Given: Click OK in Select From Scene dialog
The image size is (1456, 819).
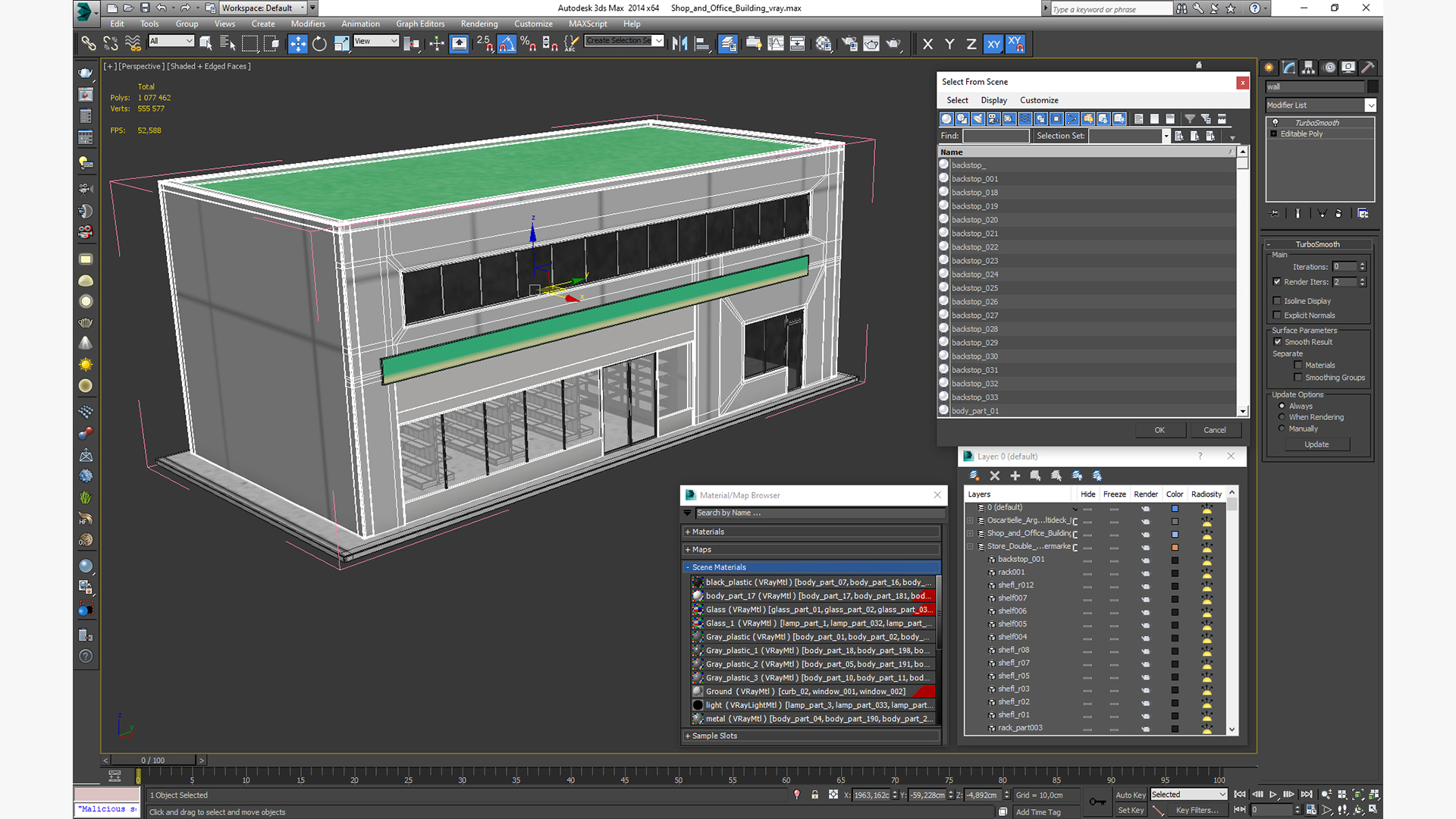Looking at the screenshot, I should [x=1159, y=430].
